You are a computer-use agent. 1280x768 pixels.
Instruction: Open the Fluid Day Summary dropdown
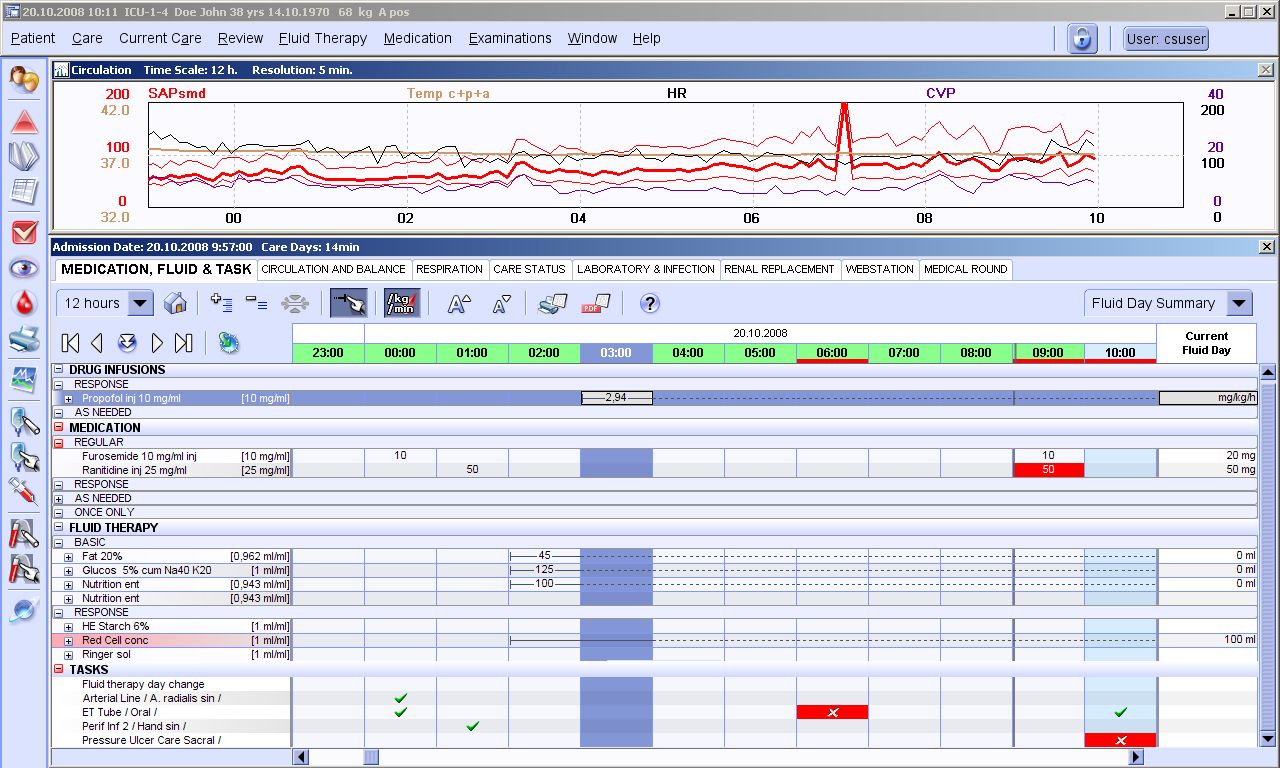(1240, 304)
